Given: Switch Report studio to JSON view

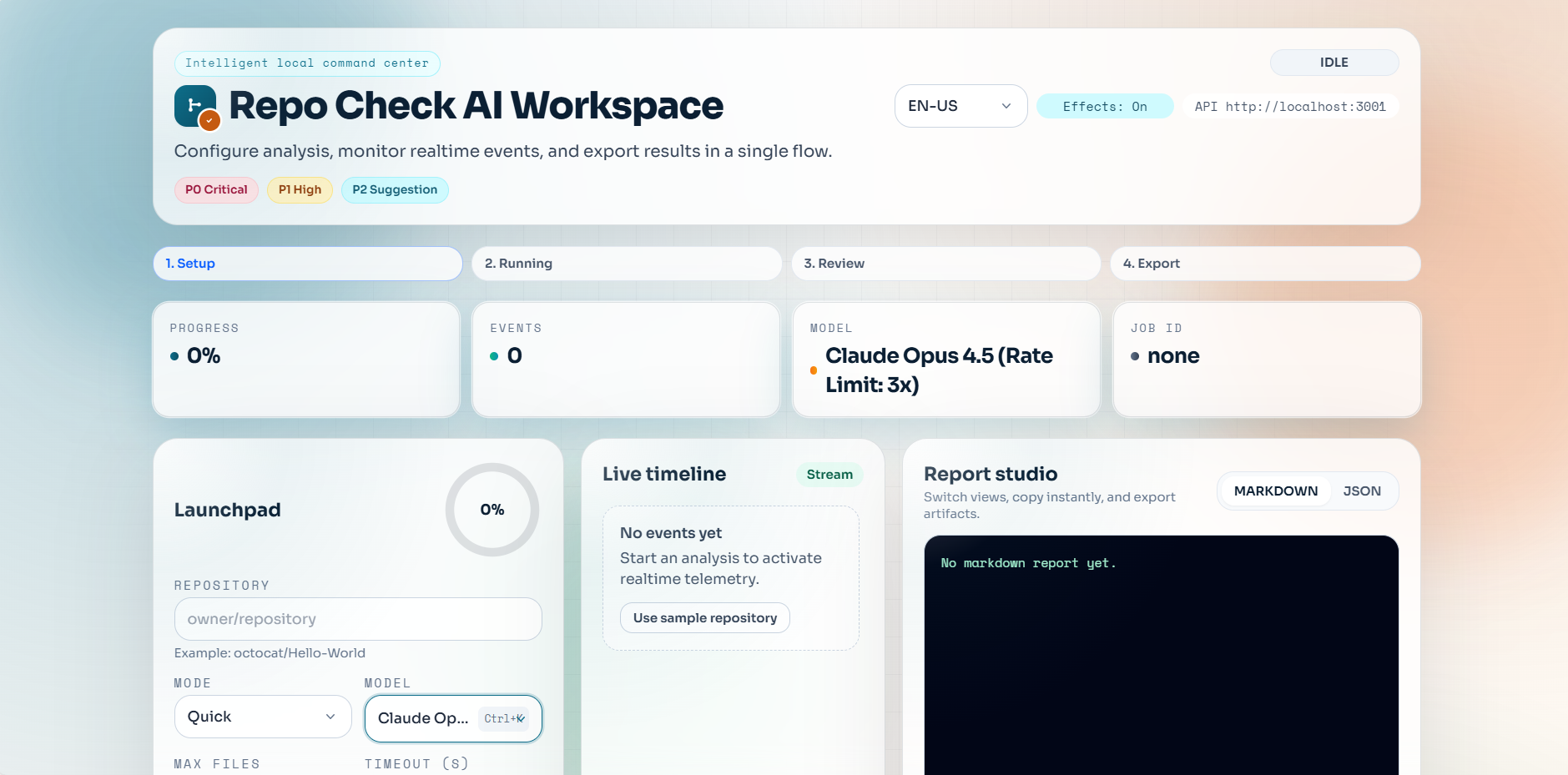Looking at the screenshot, I should click(1362, 491).
